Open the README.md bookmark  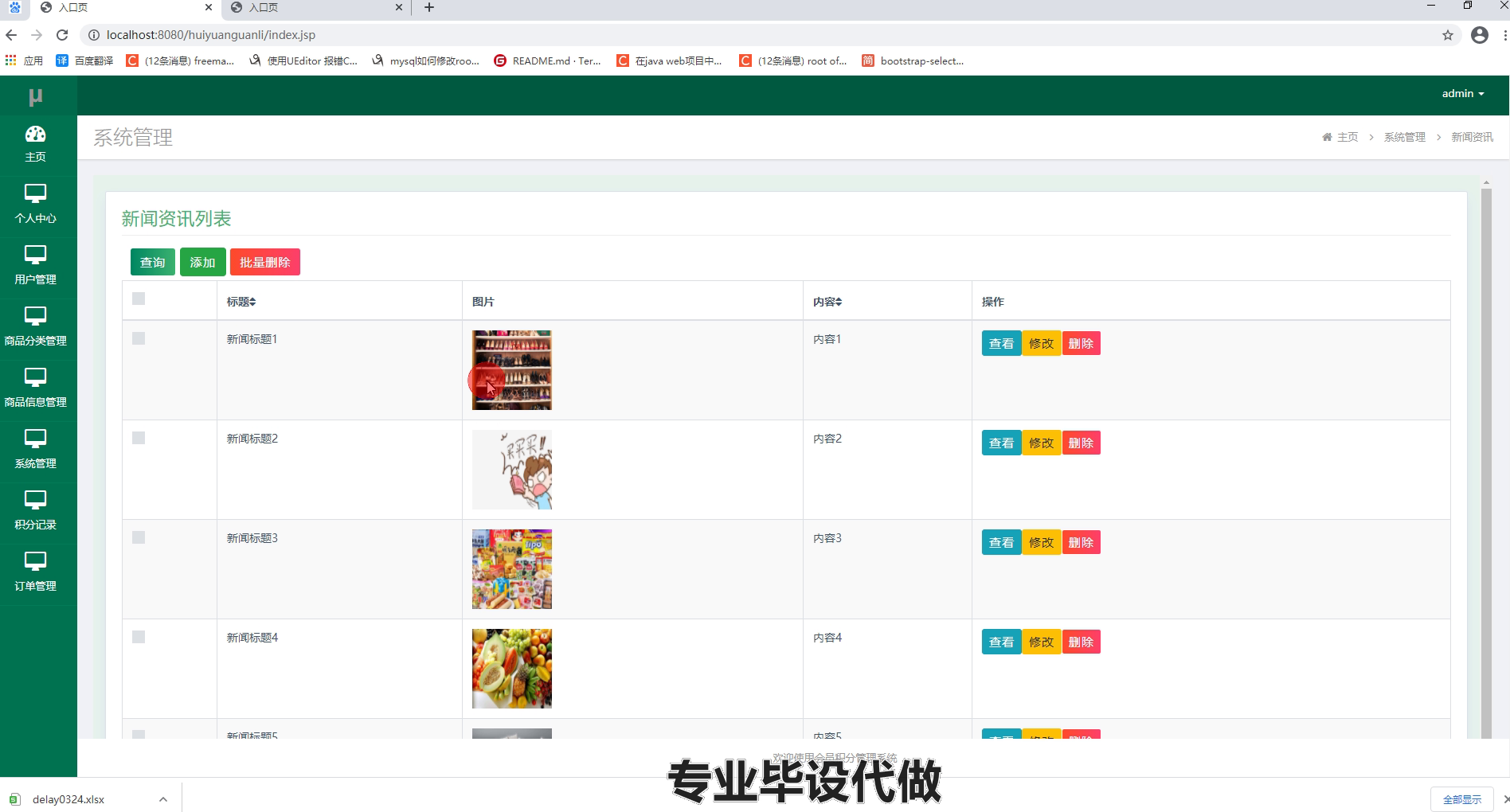548,61
